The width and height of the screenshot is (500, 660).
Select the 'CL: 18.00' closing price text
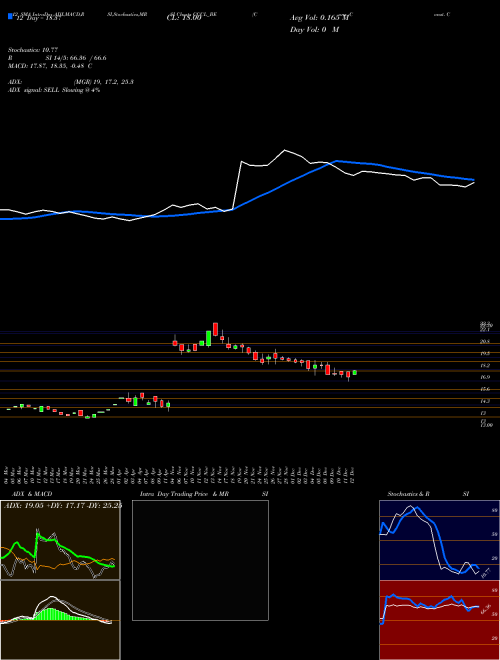[184, 19]
